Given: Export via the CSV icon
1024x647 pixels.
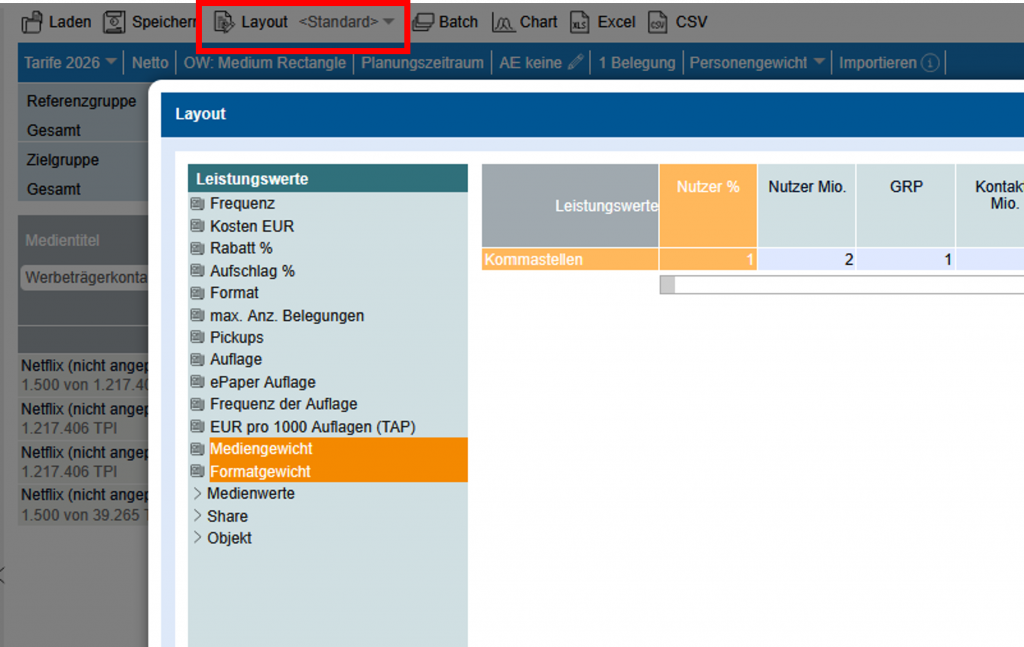Looking at the screenshot, I should (x=658, y=21).
